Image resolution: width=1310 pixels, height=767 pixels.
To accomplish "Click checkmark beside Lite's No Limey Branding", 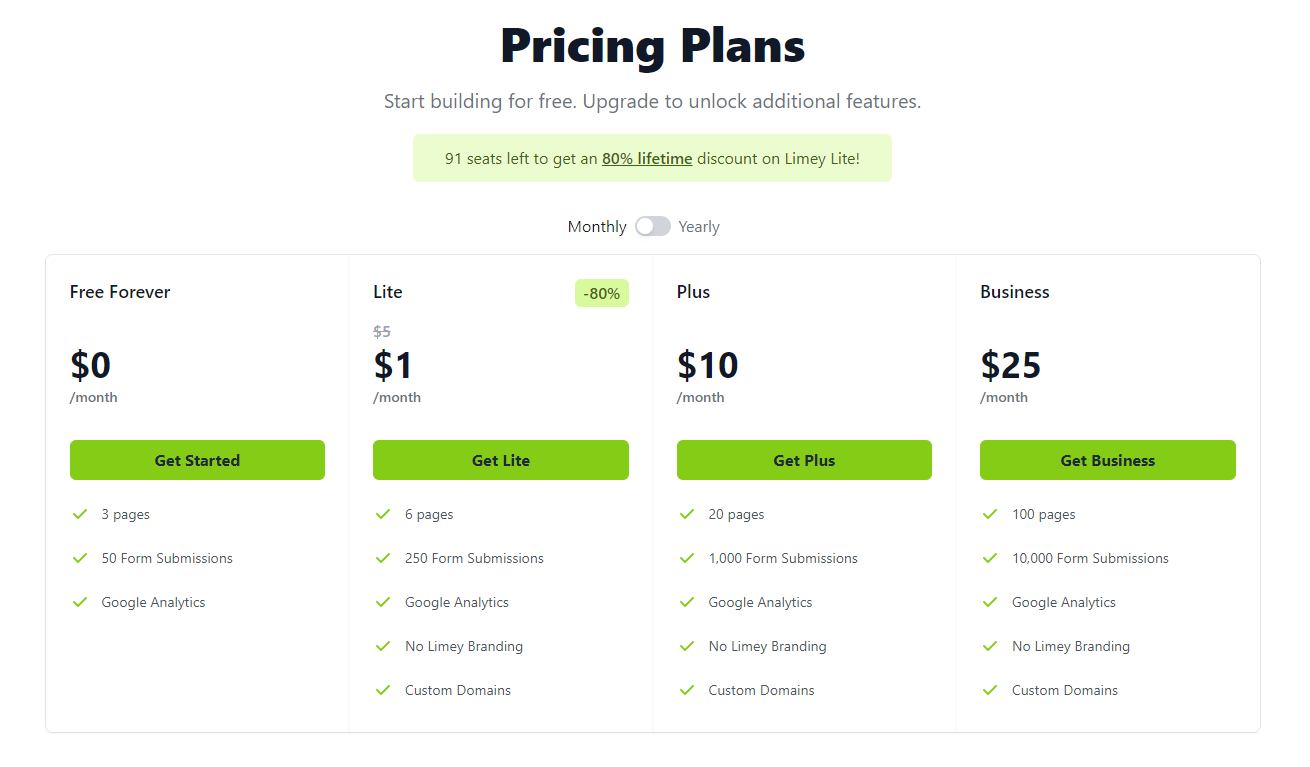I will [x=383, y=646].
